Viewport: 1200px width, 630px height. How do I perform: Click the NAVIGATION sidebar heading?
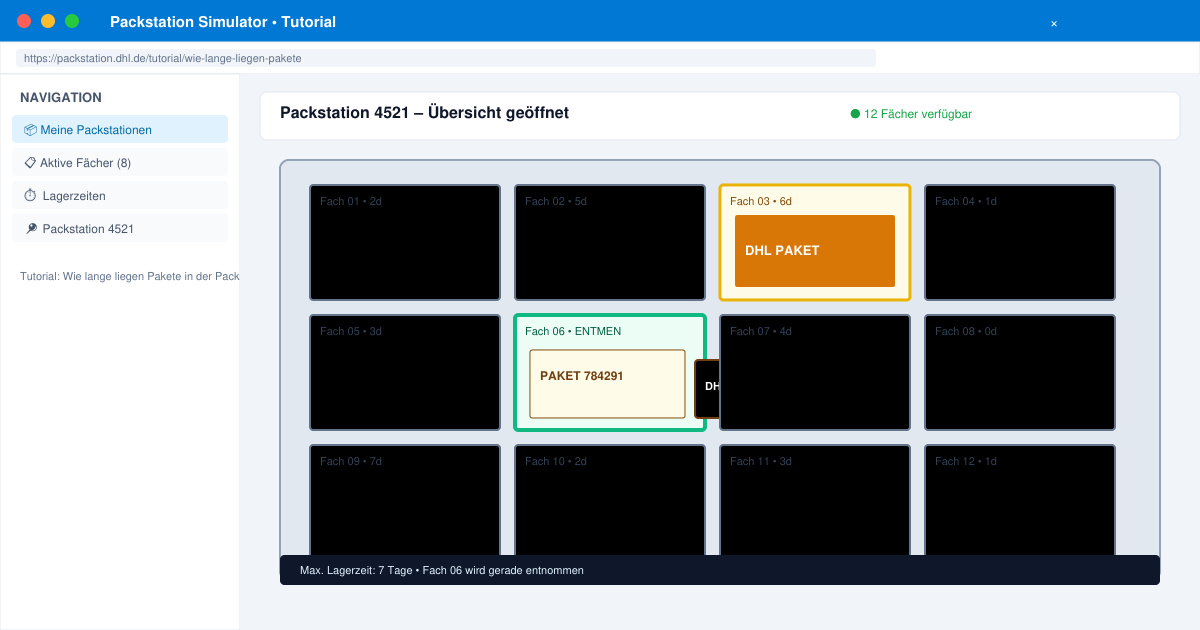[61, 97]
